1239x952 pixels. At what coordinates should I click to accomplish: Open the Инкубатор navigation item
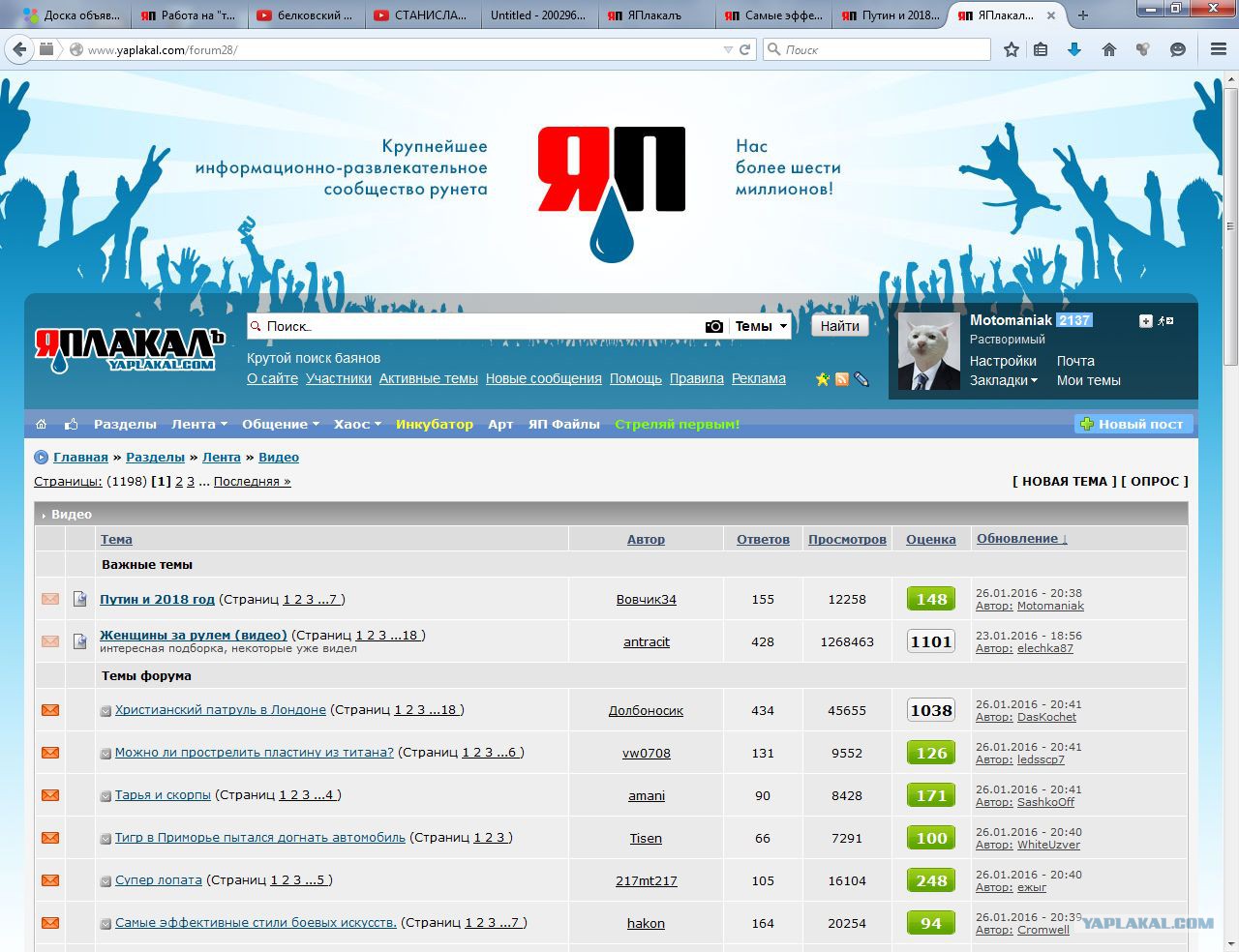pyautogui.click(x=435, y=424)
